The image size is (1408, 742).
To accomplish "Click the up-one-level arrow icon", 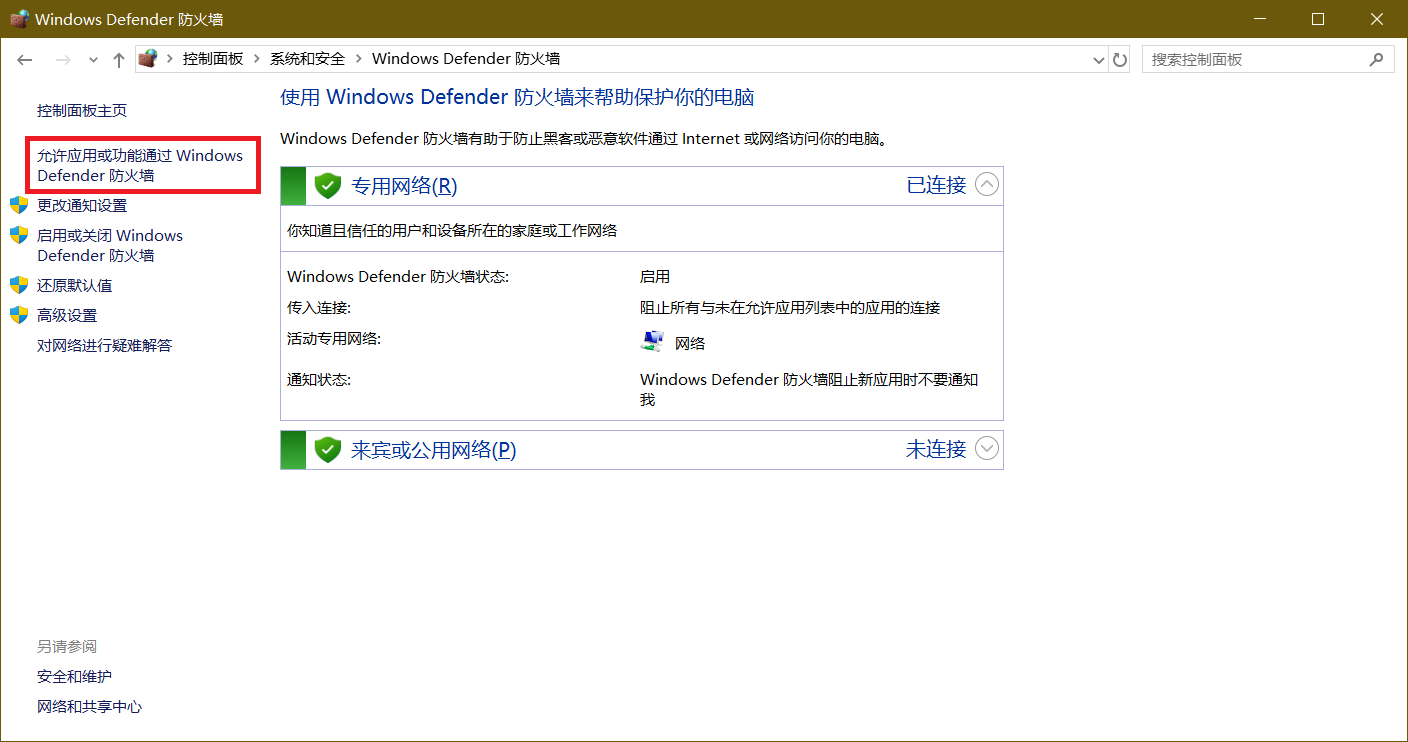I will [x=119, y=60].
